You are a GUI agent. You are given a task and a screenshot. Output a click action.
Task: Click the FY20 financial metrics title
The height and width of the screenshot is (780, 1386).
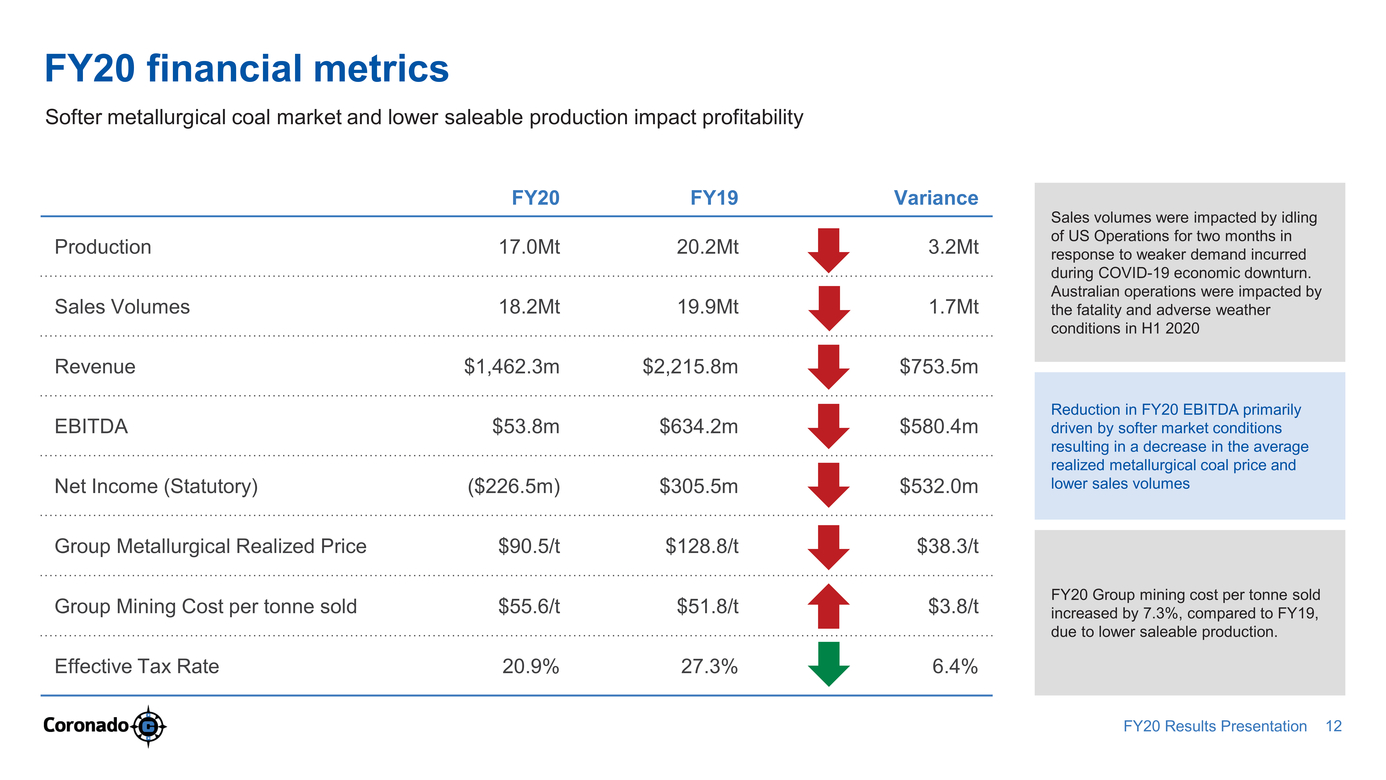tap(247, 69)
